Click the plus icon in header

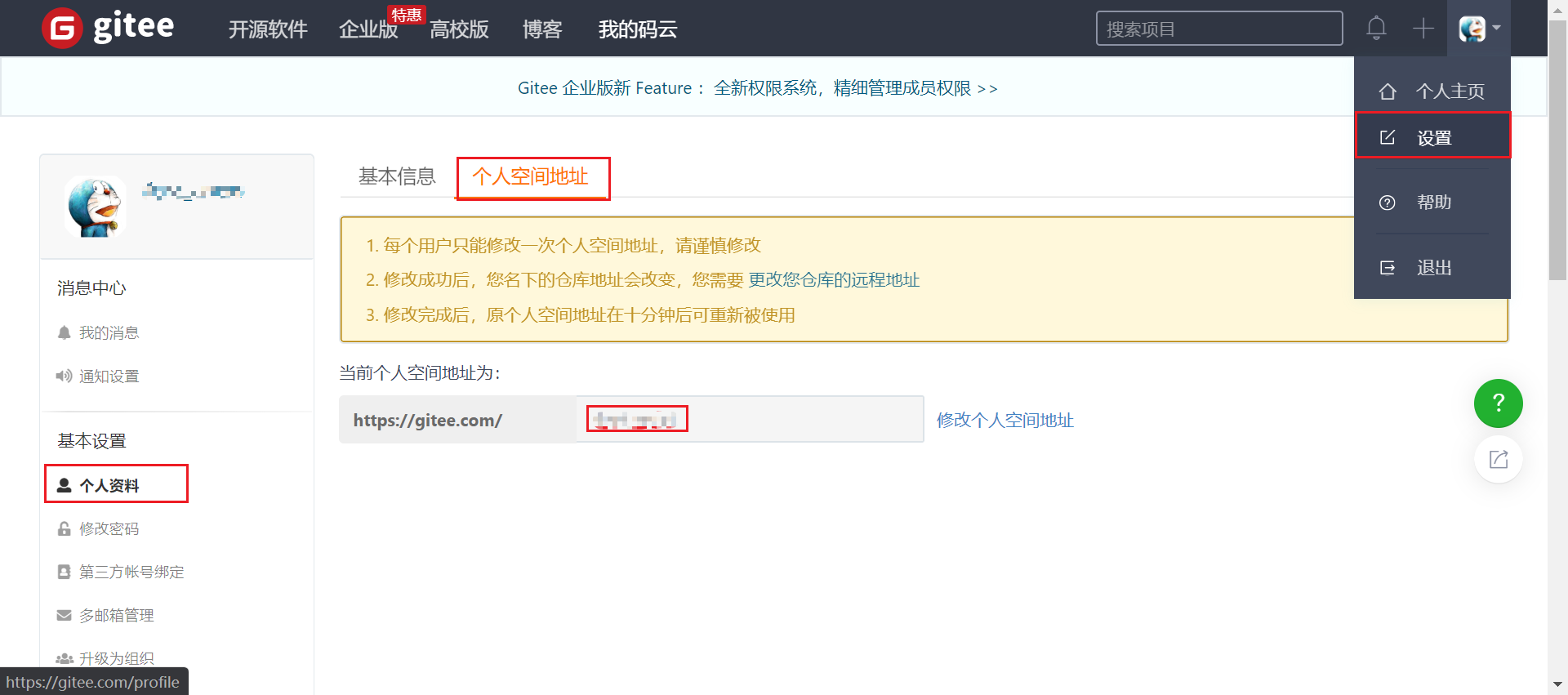click(1423, 29)
